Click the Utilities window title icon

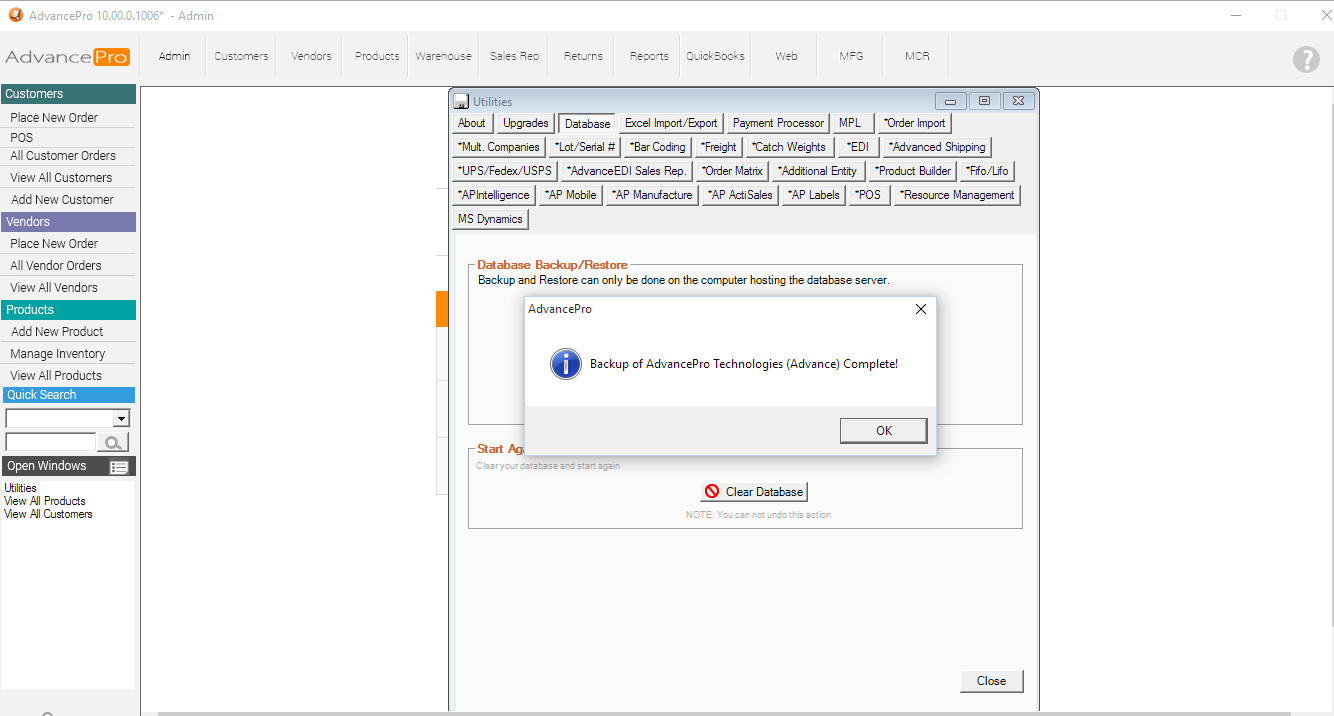pos(461,101)
